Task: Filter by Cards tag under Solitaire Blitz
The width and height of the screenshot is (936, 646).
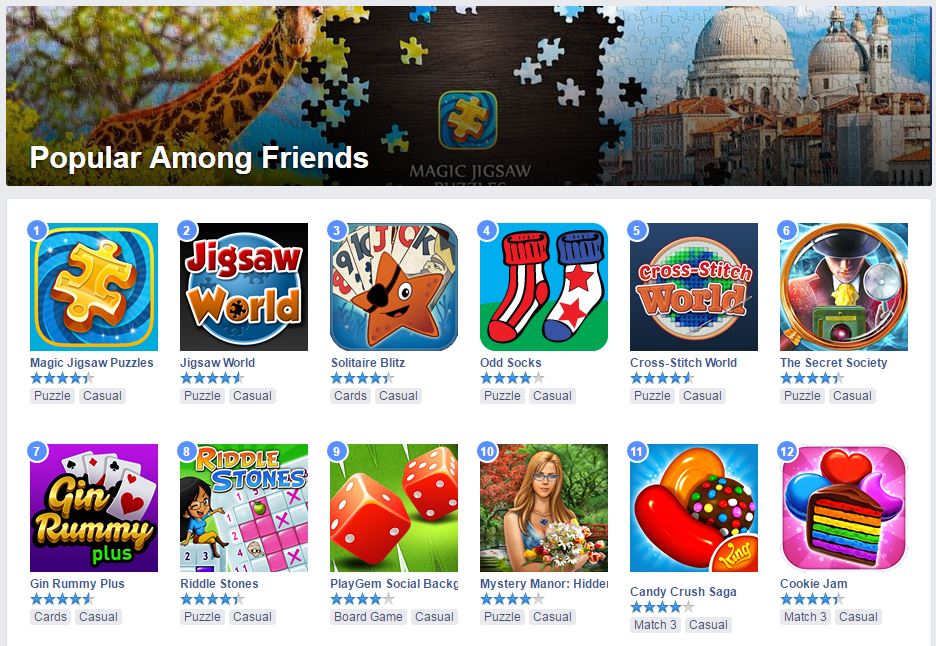Action: 350,395
